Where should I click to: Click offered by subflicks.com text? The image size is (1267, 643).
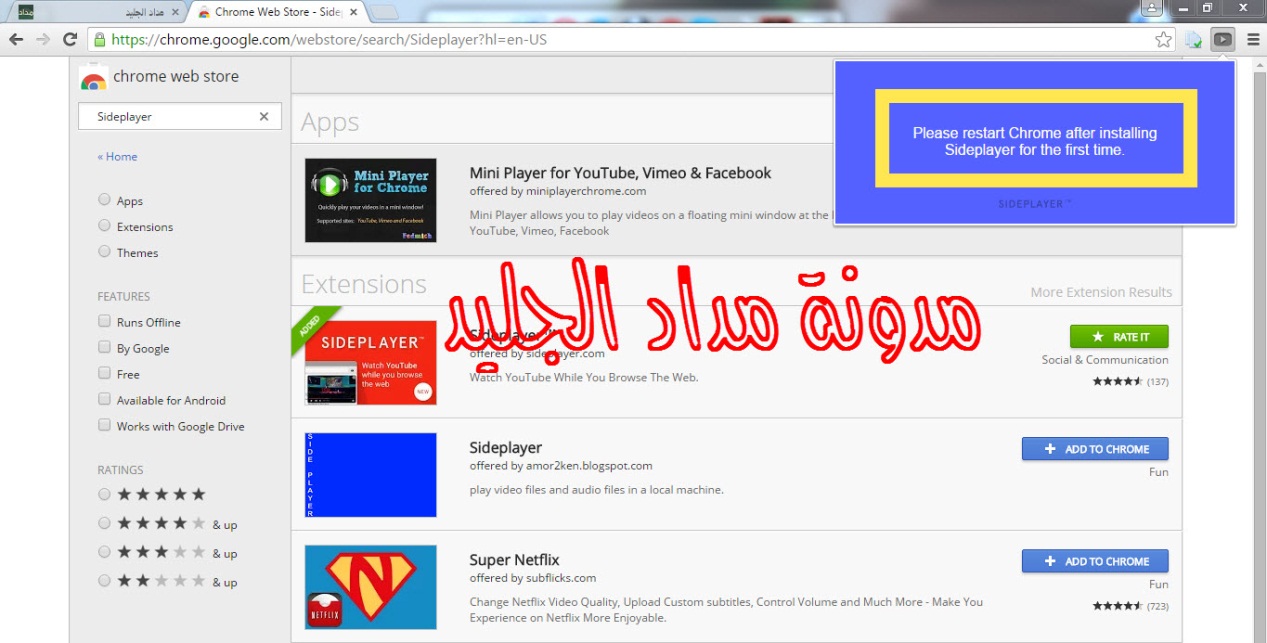tap(533, 578)
